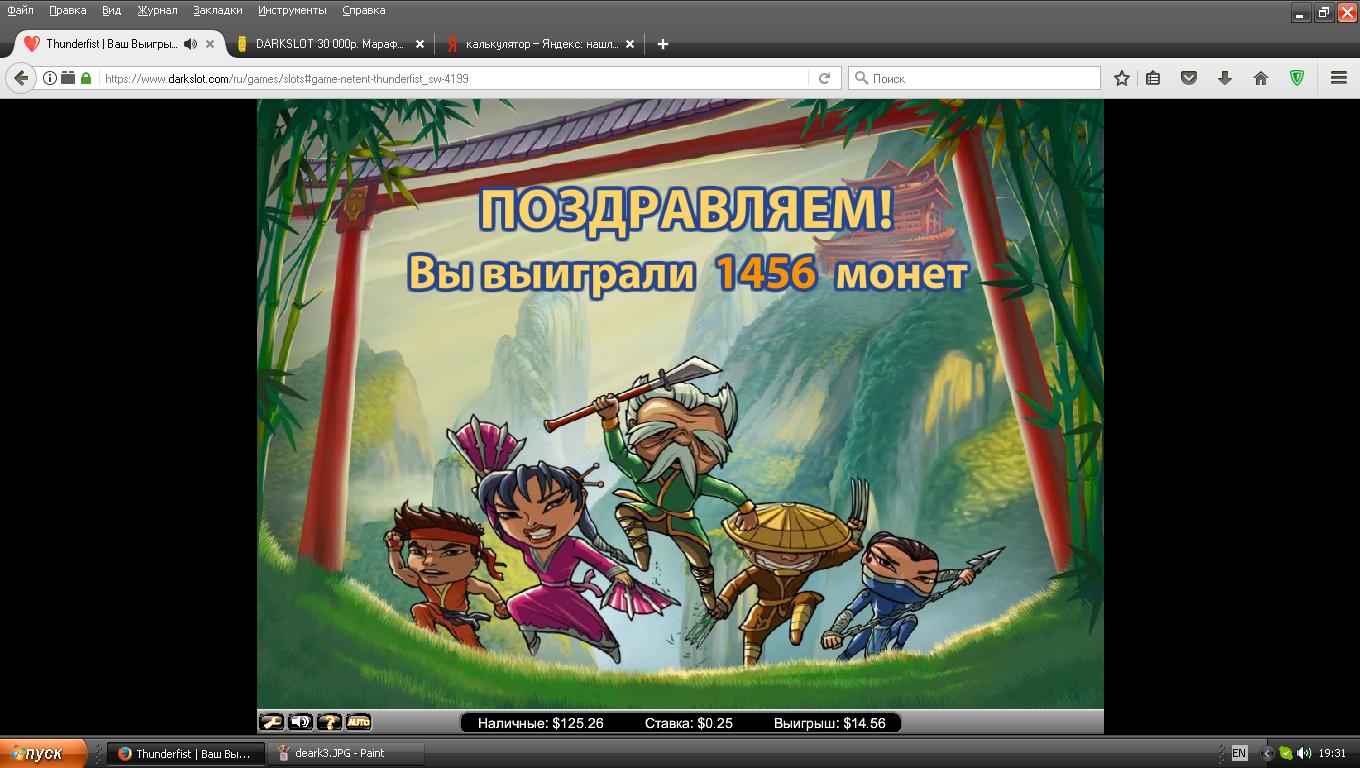1360x768 pixels.
Task: Open the Журнал menu
Action: (157, 10)
